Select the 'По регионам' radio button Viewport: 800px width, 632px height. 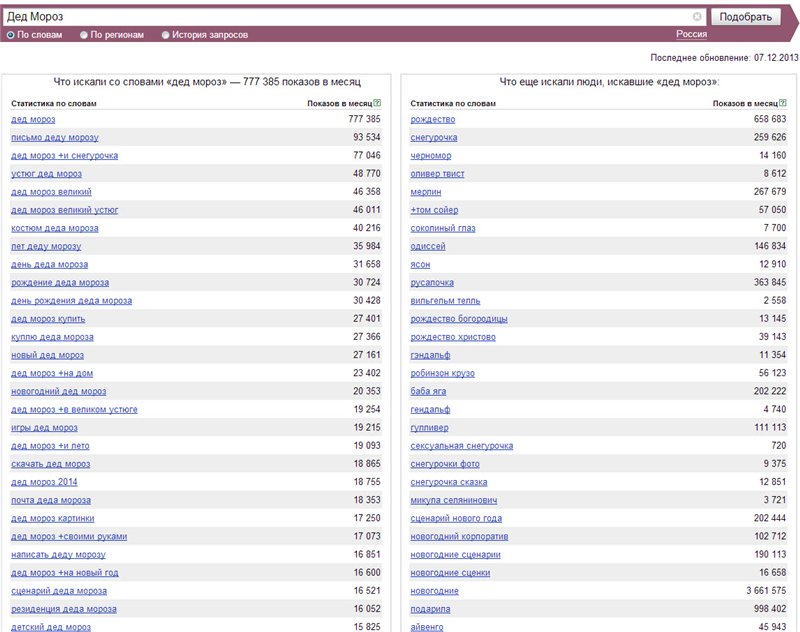tap(84, 35)
